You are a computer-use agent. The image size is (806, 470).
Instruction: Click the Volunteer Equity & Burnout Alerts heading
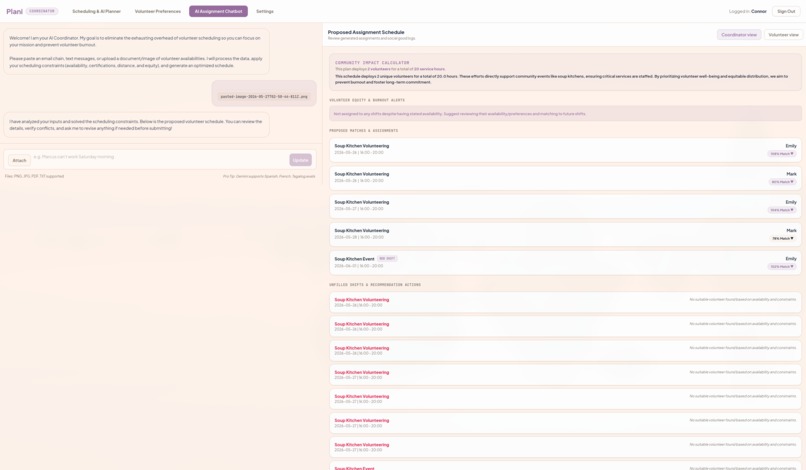[367, 100]
